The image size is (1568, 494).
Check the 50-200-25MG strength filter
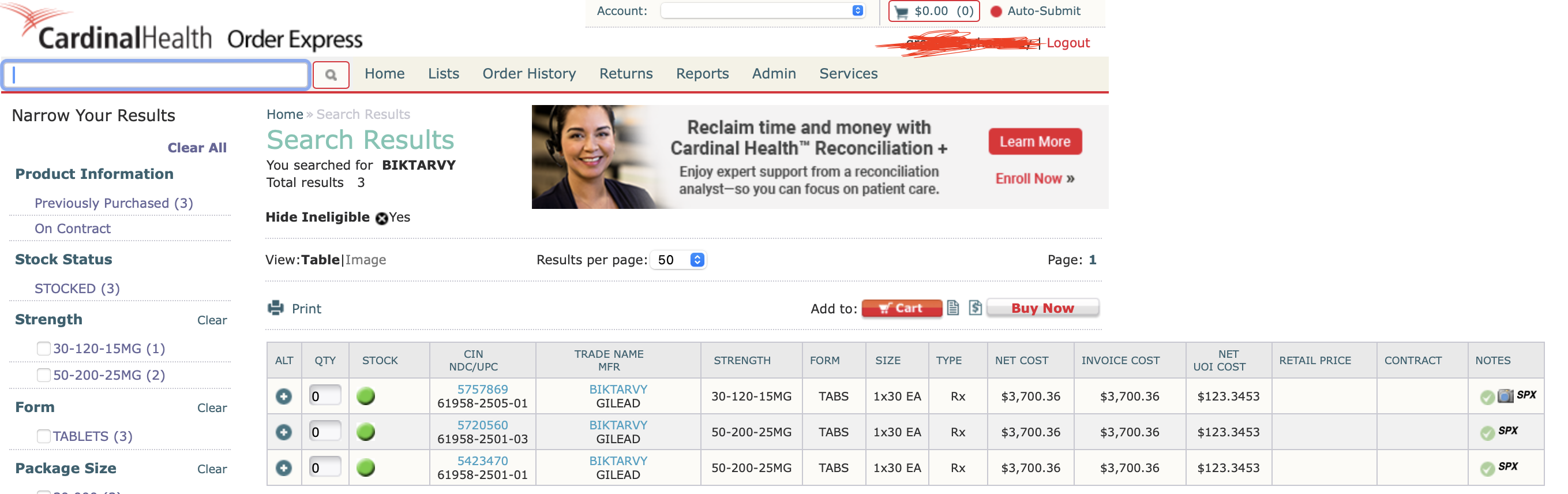pyautogui.click(x=43, y=375)
